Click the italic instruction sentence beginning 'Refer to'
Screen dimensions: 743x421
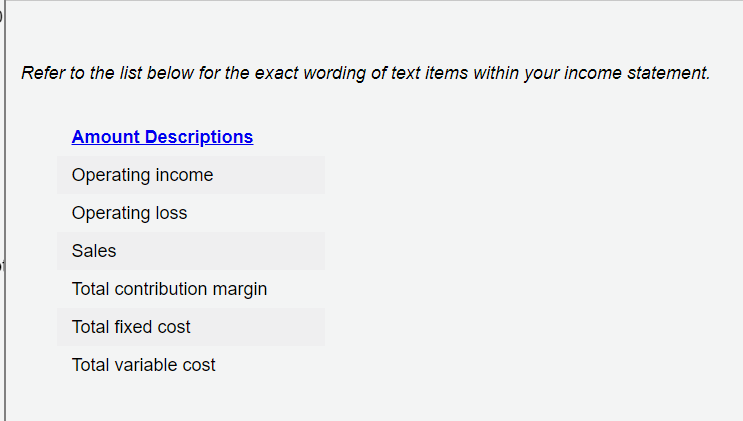pyautogui.click(x=365, y=73)
